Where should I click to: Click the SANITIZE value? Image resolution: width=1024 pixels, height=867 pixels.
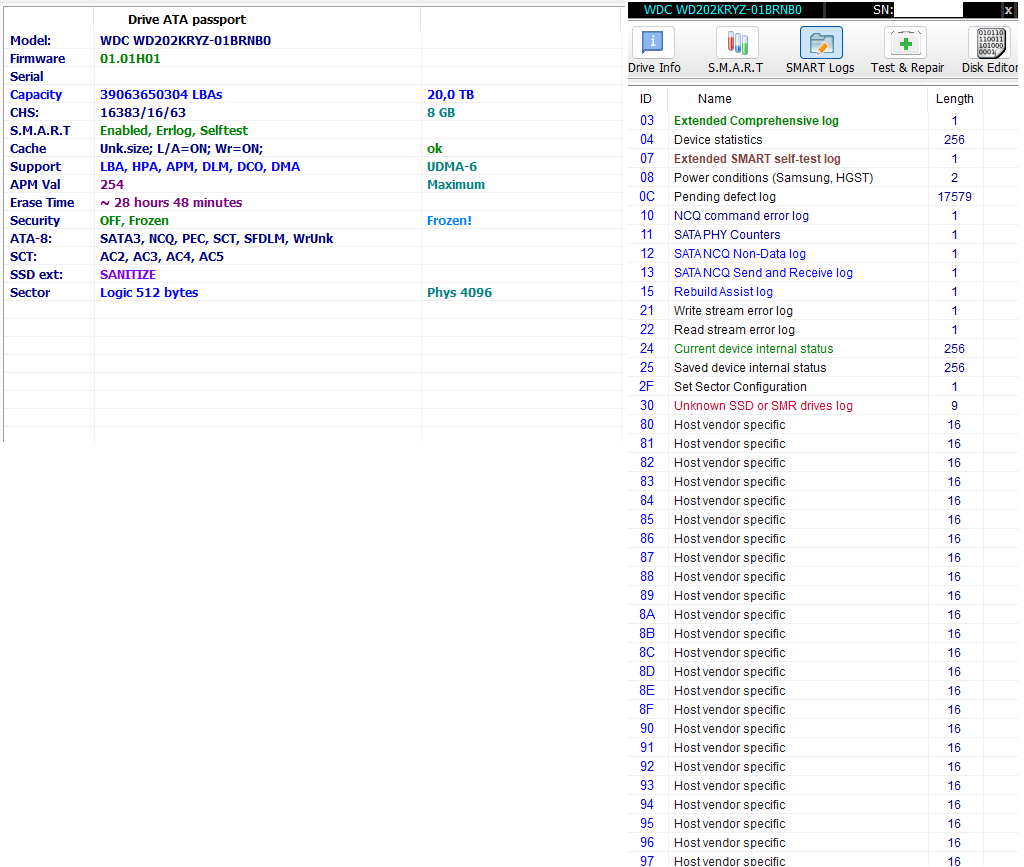click(x=128, y=275)
